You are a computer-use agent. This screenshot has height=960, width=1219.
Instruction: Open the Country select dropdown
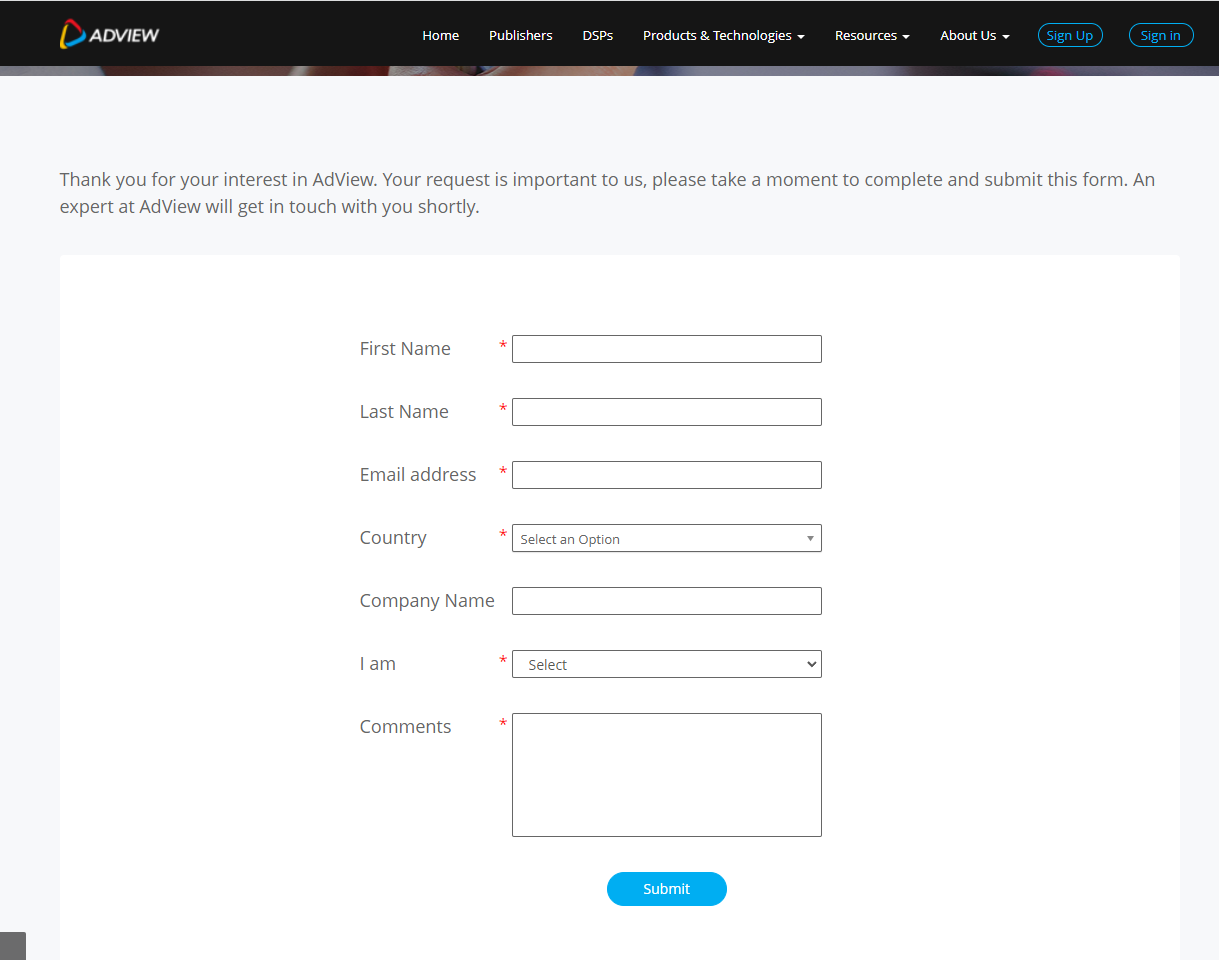[x=660, y=538]
